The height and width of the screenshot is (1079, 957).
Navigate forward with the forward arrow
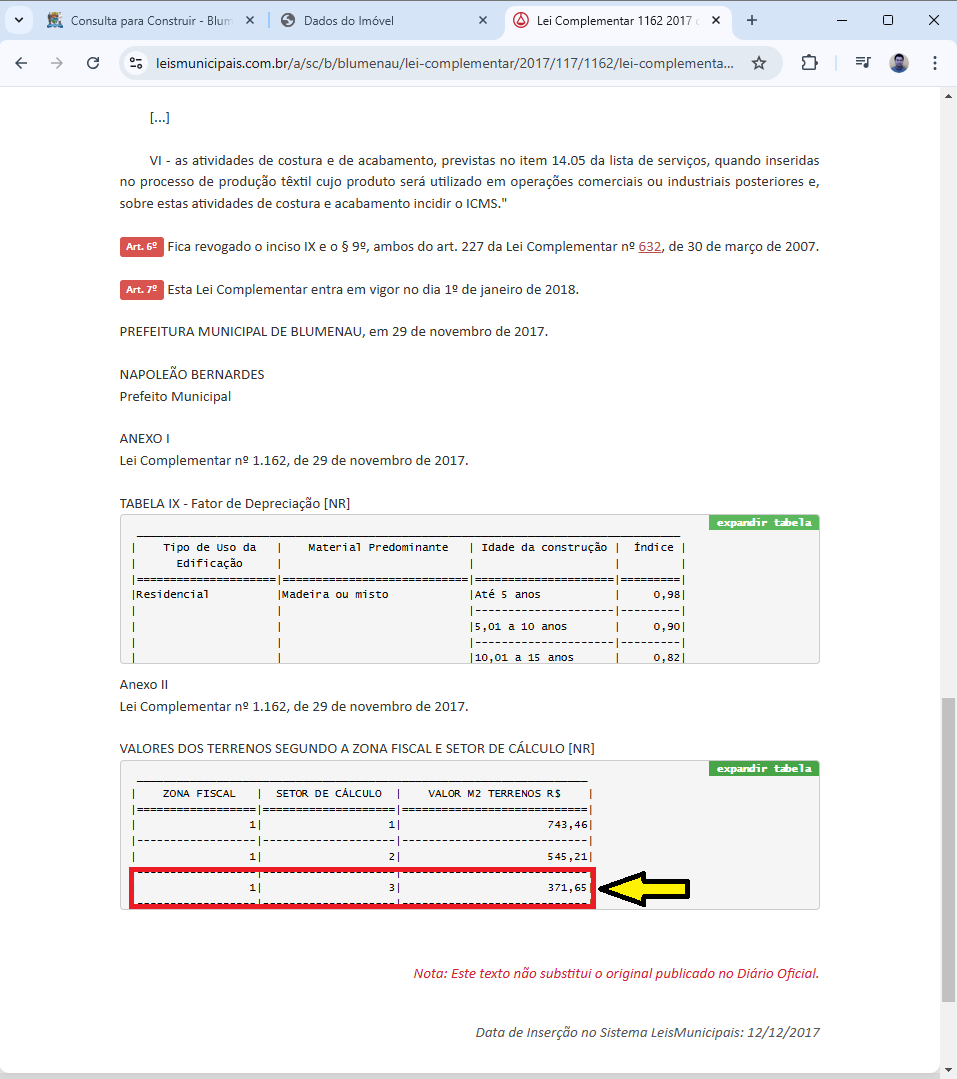coord(57,62)
